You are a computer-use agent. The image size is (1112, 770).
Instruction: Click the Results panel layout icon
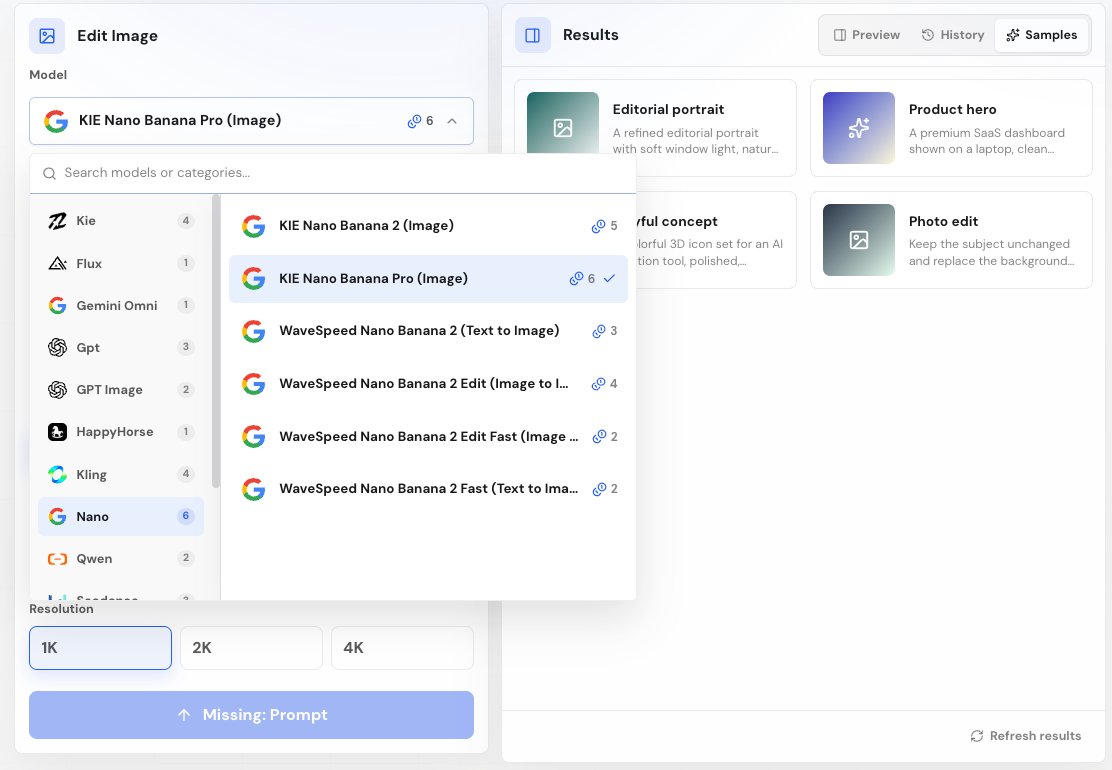click(x=533, y=35)
